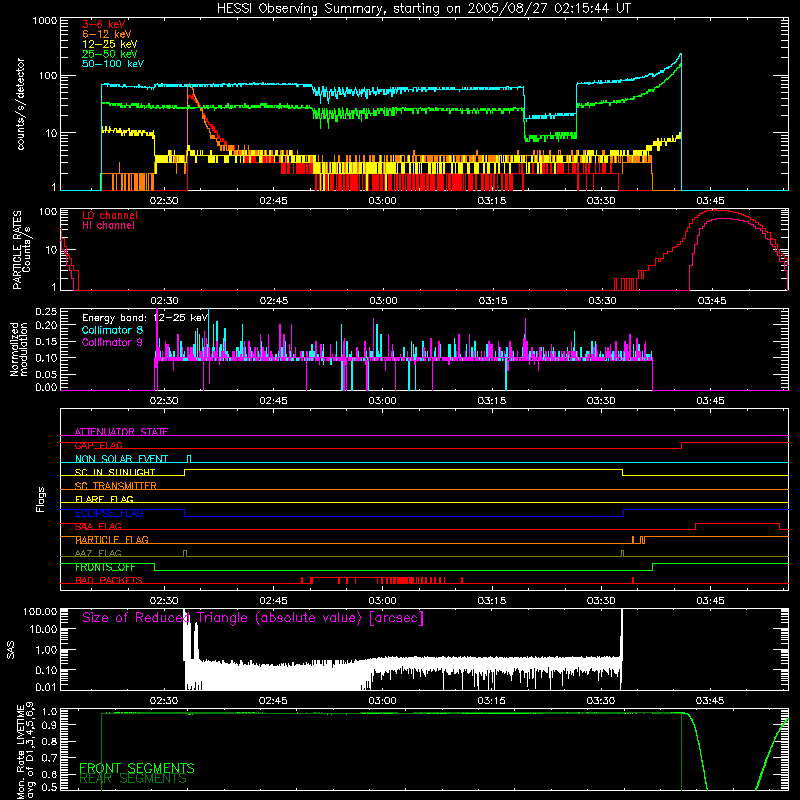
Task: Click 03:30 tick label under the SAS plot
Action: point(601,701)
